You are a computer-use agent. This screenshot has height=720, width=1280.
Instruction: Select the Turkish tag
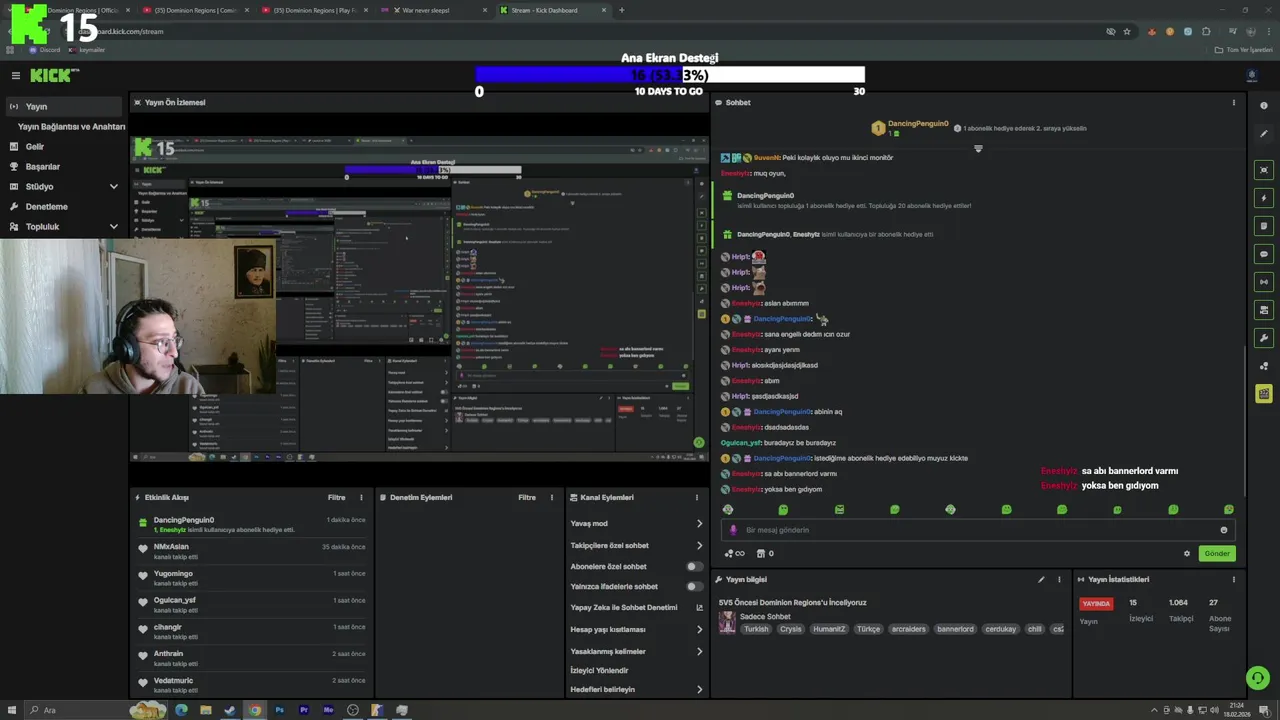756,629
